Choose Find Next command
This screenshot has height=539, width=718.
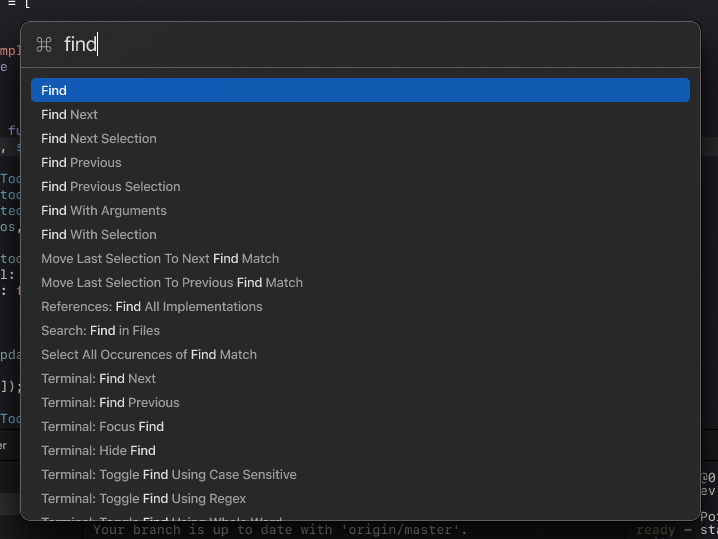point(360,114)
